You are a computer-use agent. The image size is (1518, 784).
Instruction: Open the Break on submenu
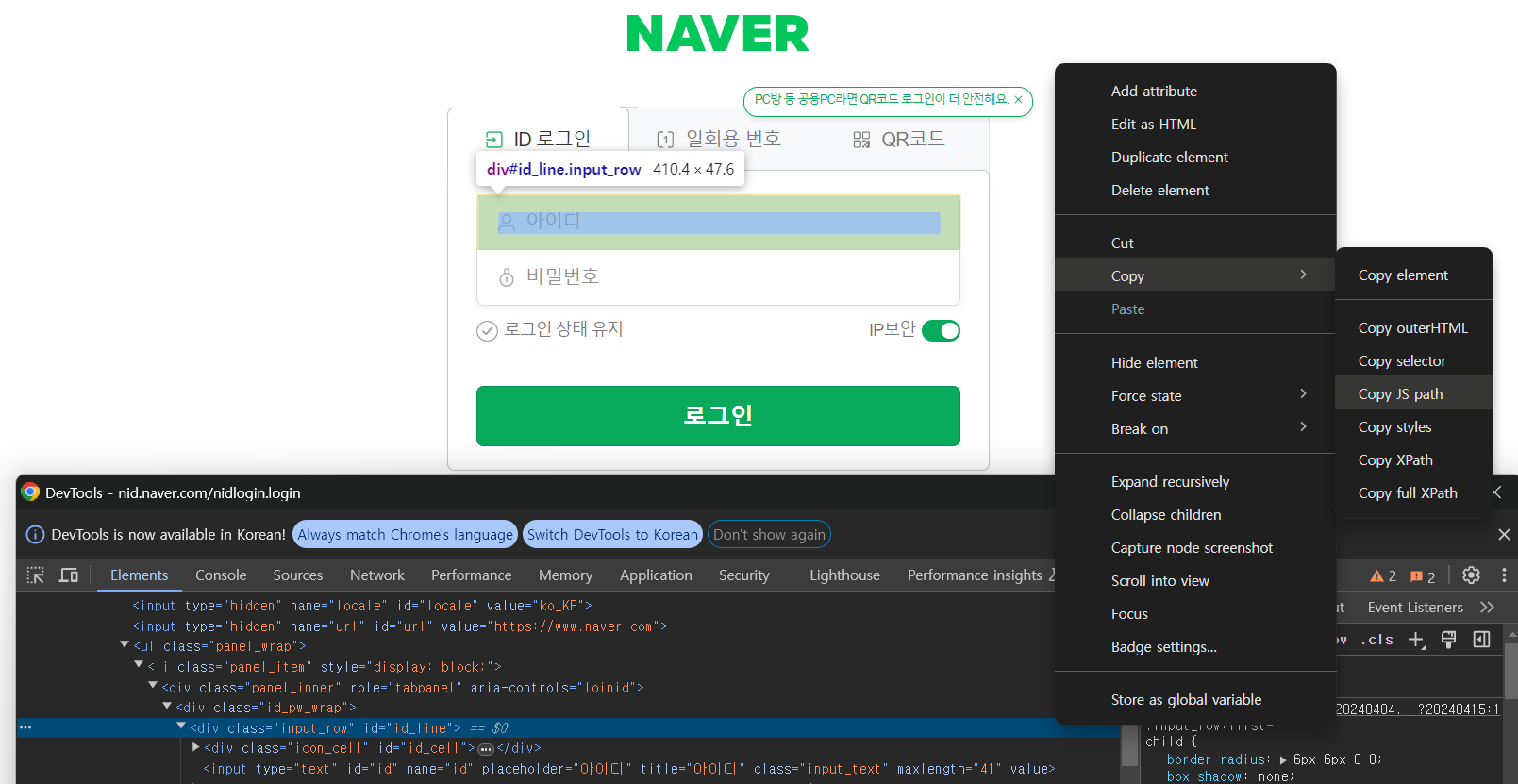(x=1195, y=428)
